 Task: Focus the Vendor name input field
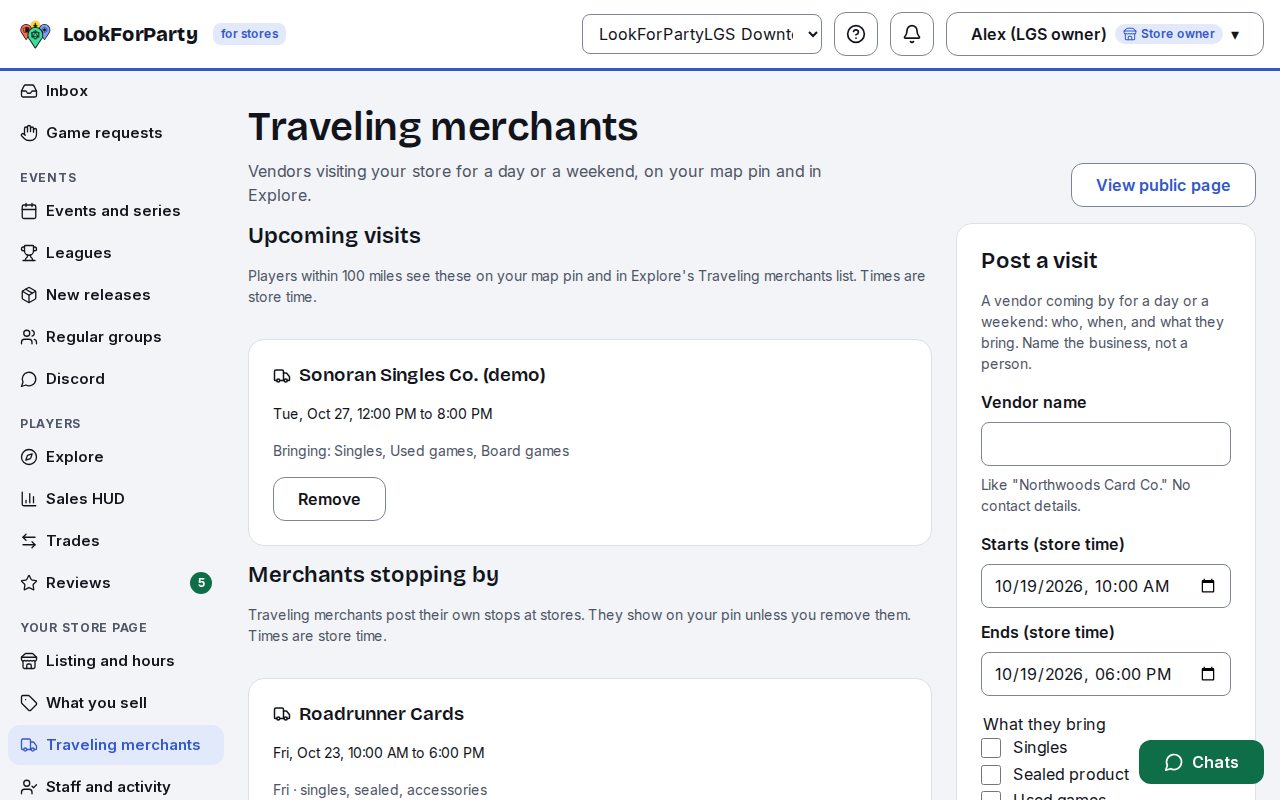(1106, 444)
